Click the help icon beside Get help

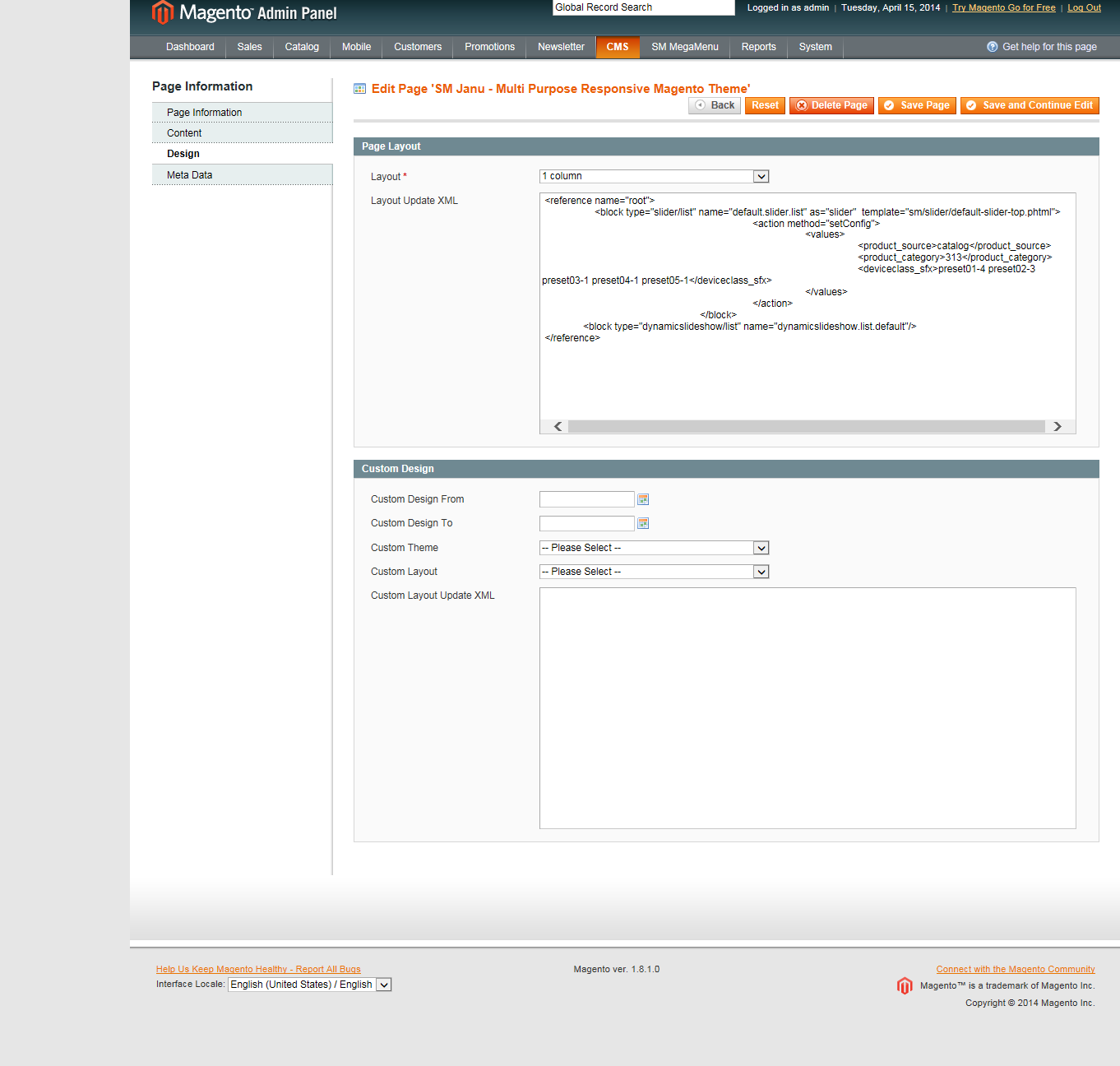tap(993, 47)
